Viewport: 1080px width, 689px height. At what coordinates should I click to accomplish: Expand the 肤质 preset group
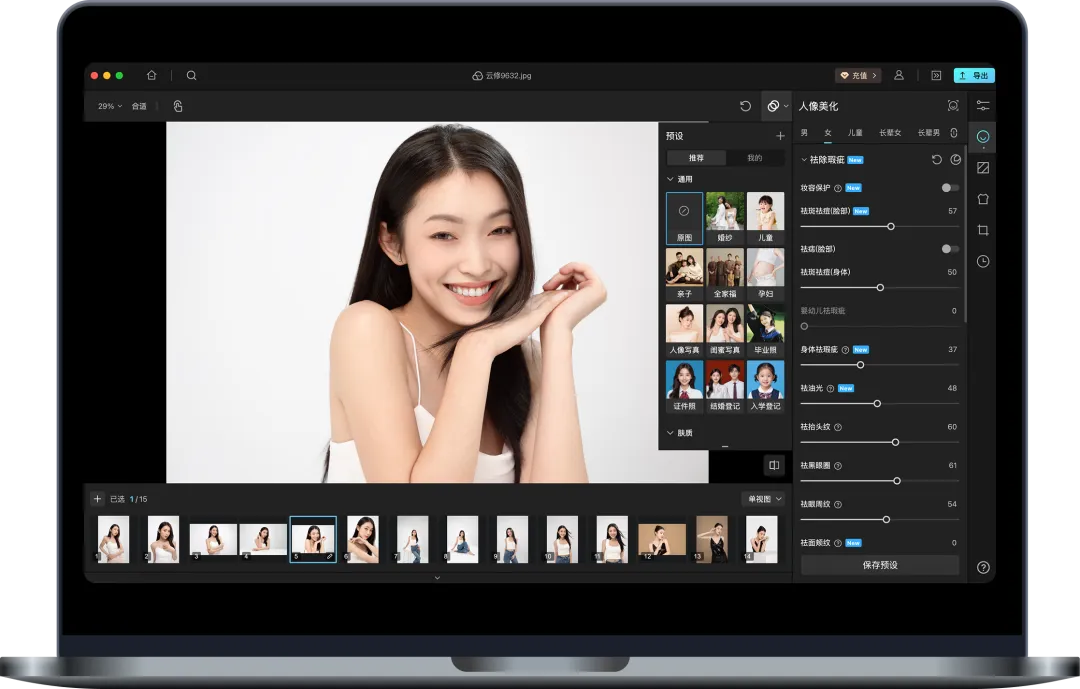point(671,433)
